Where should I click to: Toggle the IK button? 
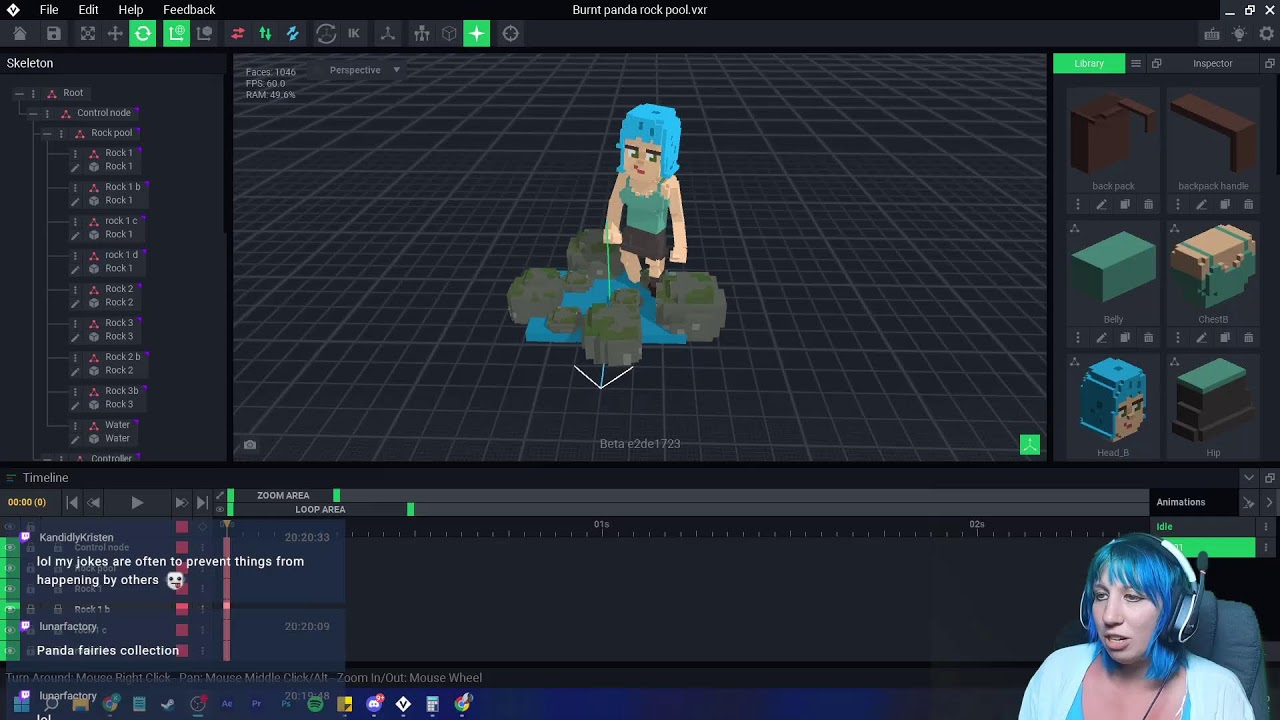(354, 34)
